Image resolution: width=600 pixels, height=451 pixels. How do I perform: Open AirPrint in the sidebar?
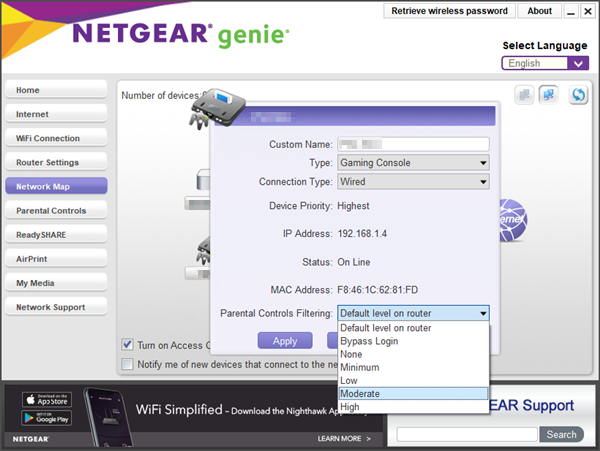(x=56, y=259)
